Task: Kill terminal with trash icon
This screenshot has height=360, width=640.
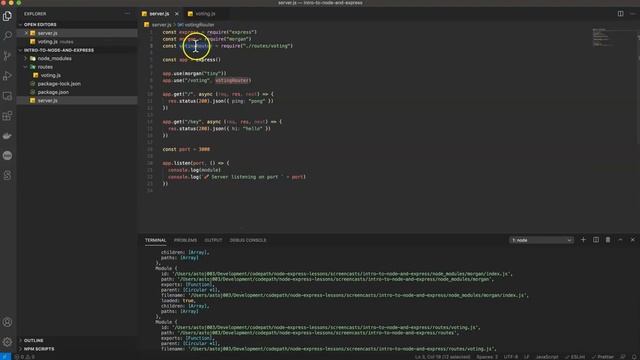Action: (x=608, y=240)
